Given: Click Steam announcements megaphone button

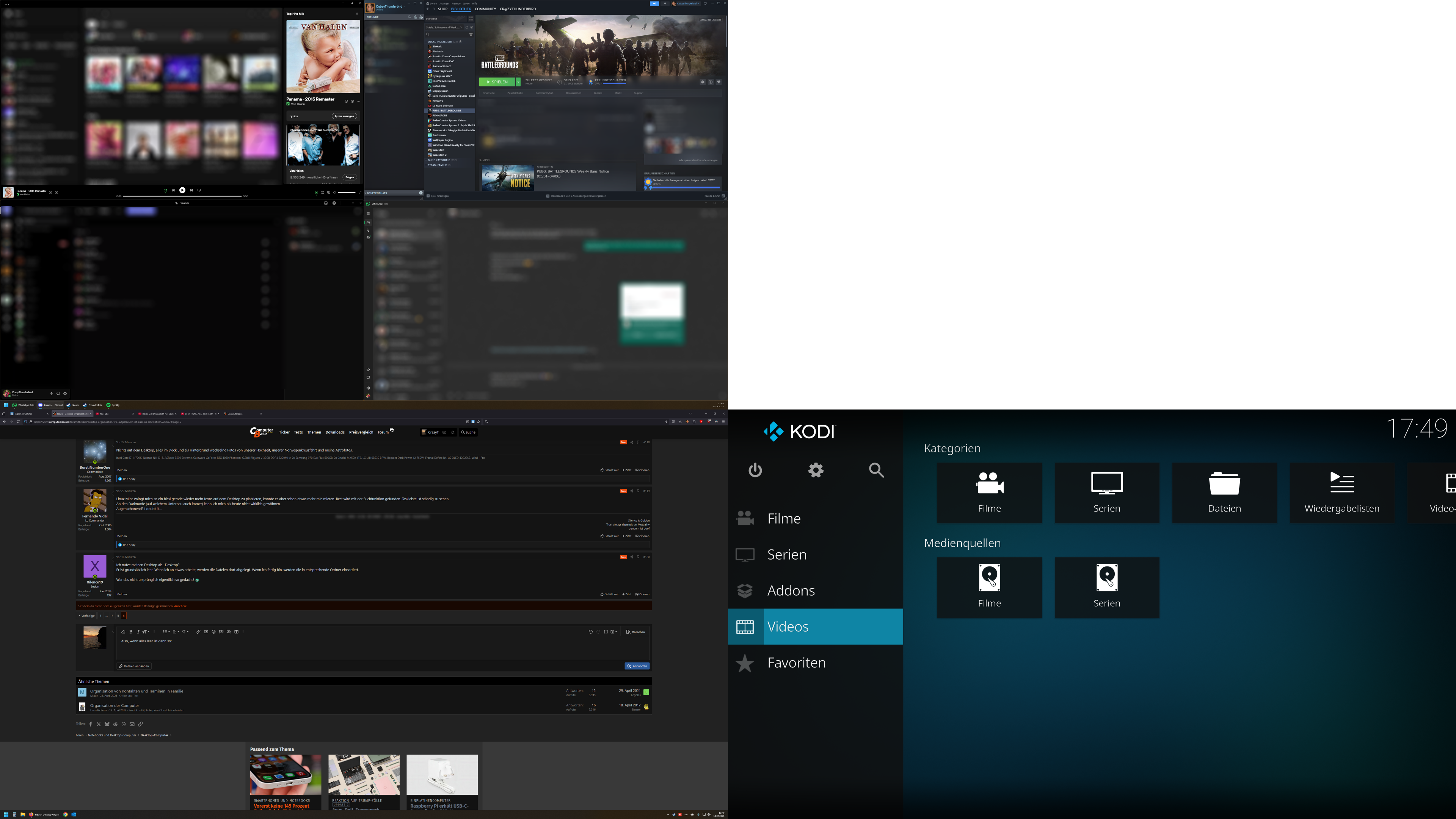Looking at the screenshot, I should [654, 3].
